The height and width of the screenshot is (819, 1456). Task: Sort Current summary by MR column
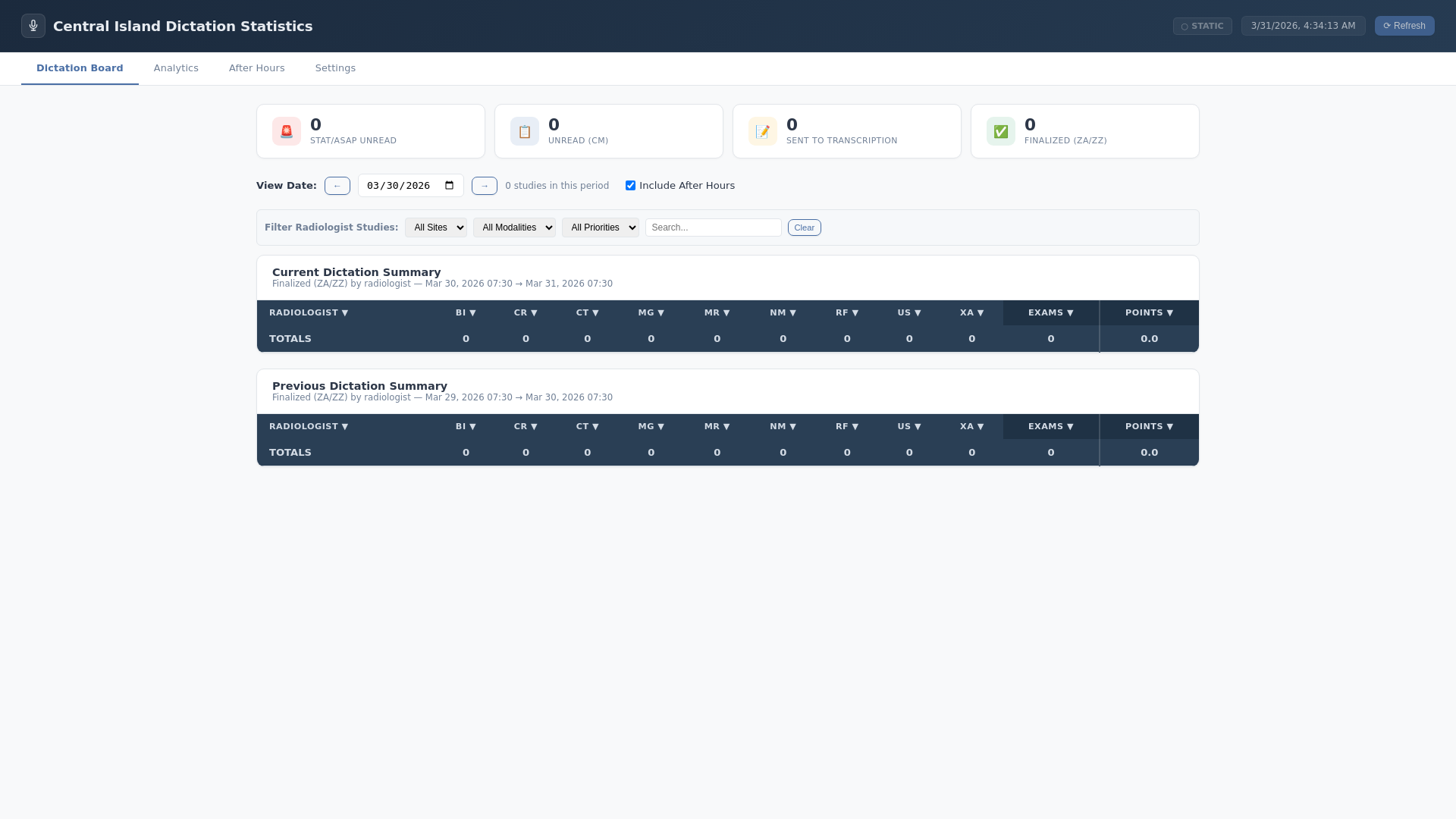click(717, 312)
